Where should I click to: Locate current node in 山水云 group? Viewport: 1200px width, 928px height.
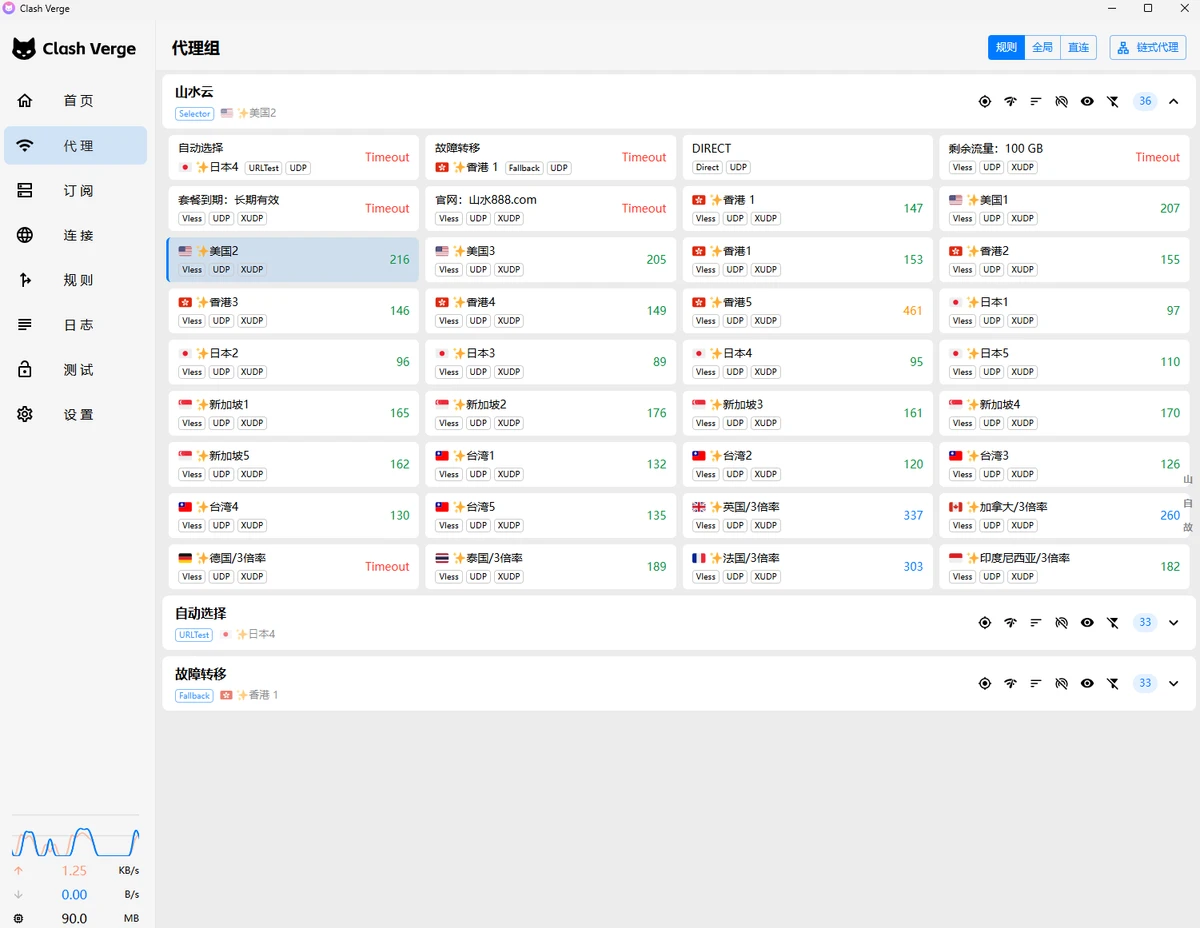point(985,101)
